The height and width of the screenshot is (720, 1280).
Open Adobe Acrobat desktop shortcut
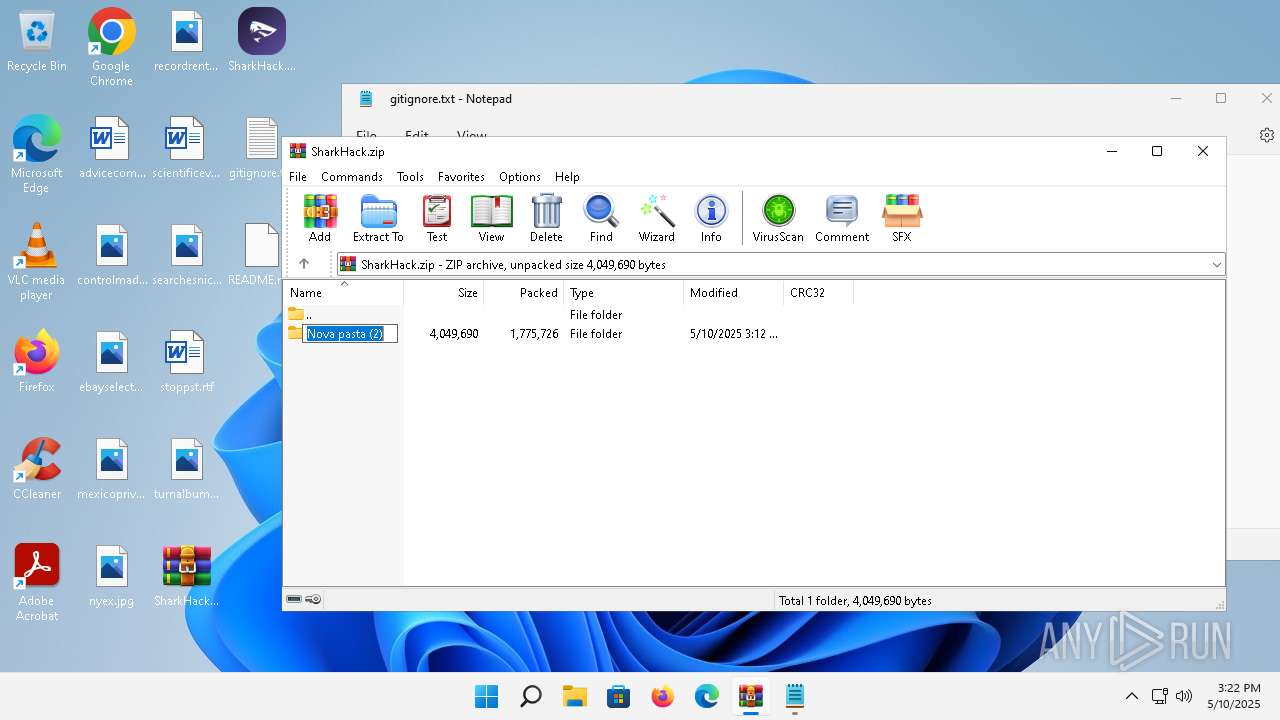tap(37, 582)
